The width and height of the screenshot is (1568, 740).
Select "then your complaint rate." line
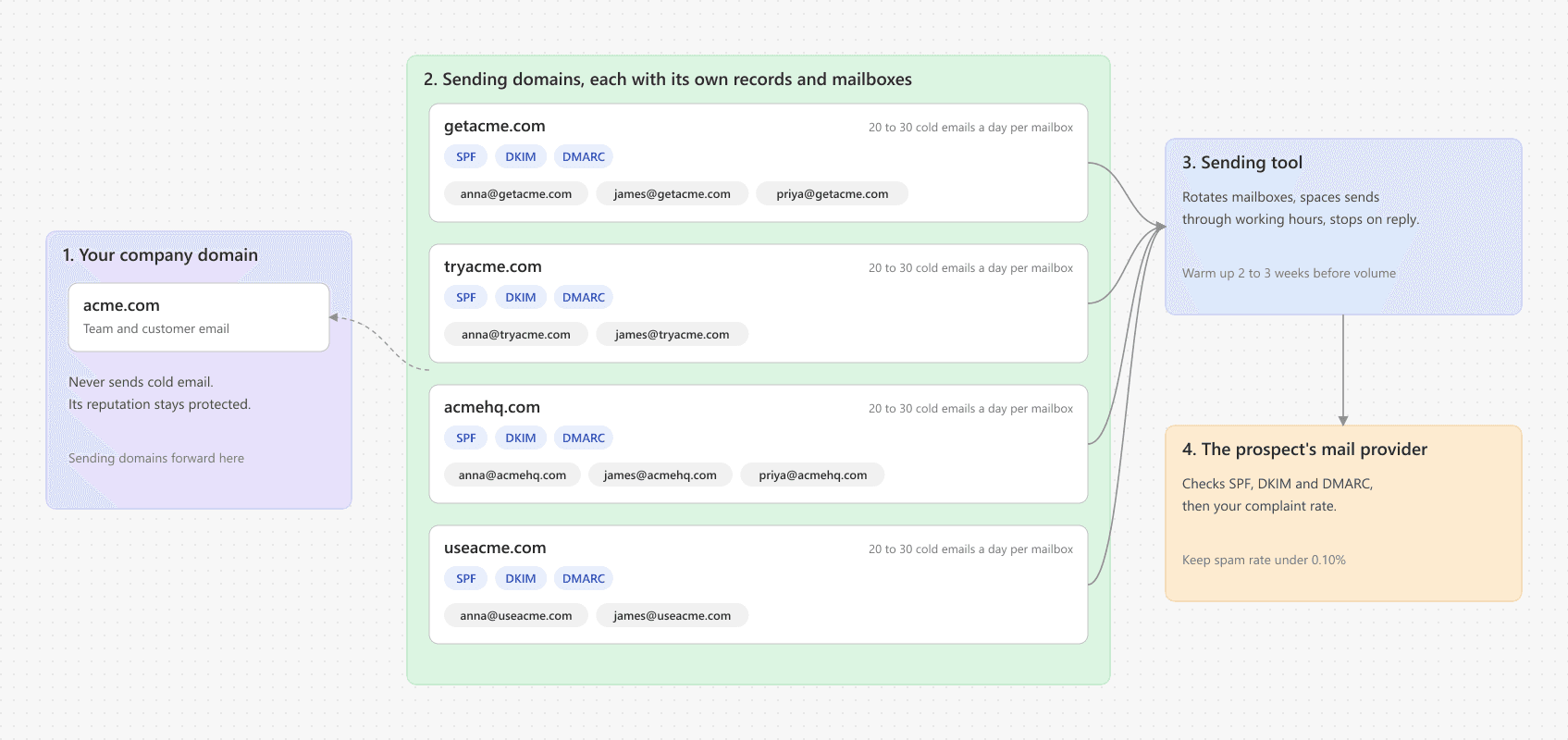(1259, 506)
